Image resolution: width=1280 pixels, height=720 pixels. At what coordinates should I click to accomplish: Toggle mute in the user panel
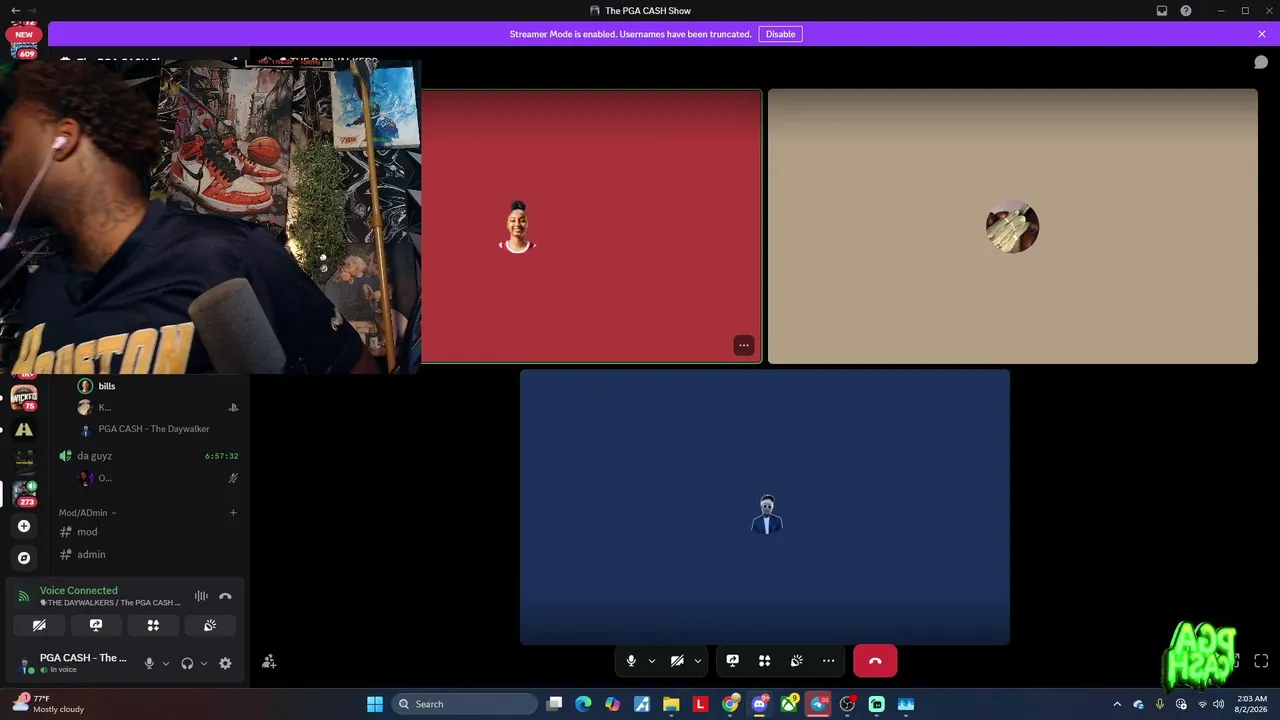click(x=149, y=663)
